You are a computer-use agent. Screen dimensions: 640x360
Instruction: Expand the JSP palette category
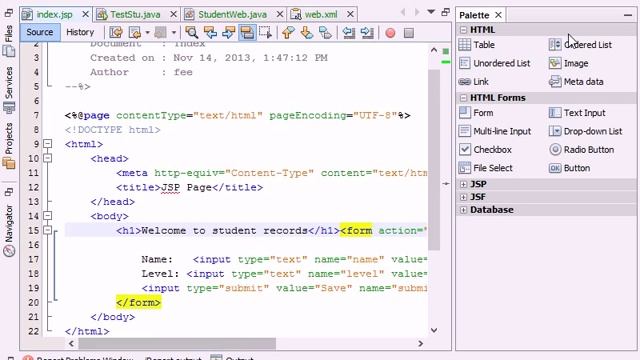(x=463, y=184)
